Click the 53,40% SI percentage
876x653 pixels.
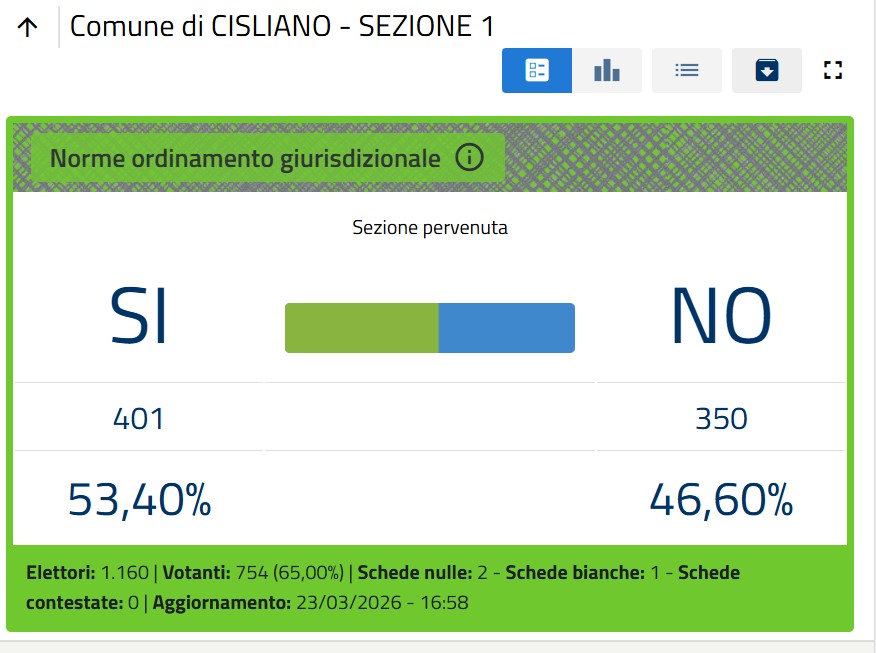pos(139,499)
